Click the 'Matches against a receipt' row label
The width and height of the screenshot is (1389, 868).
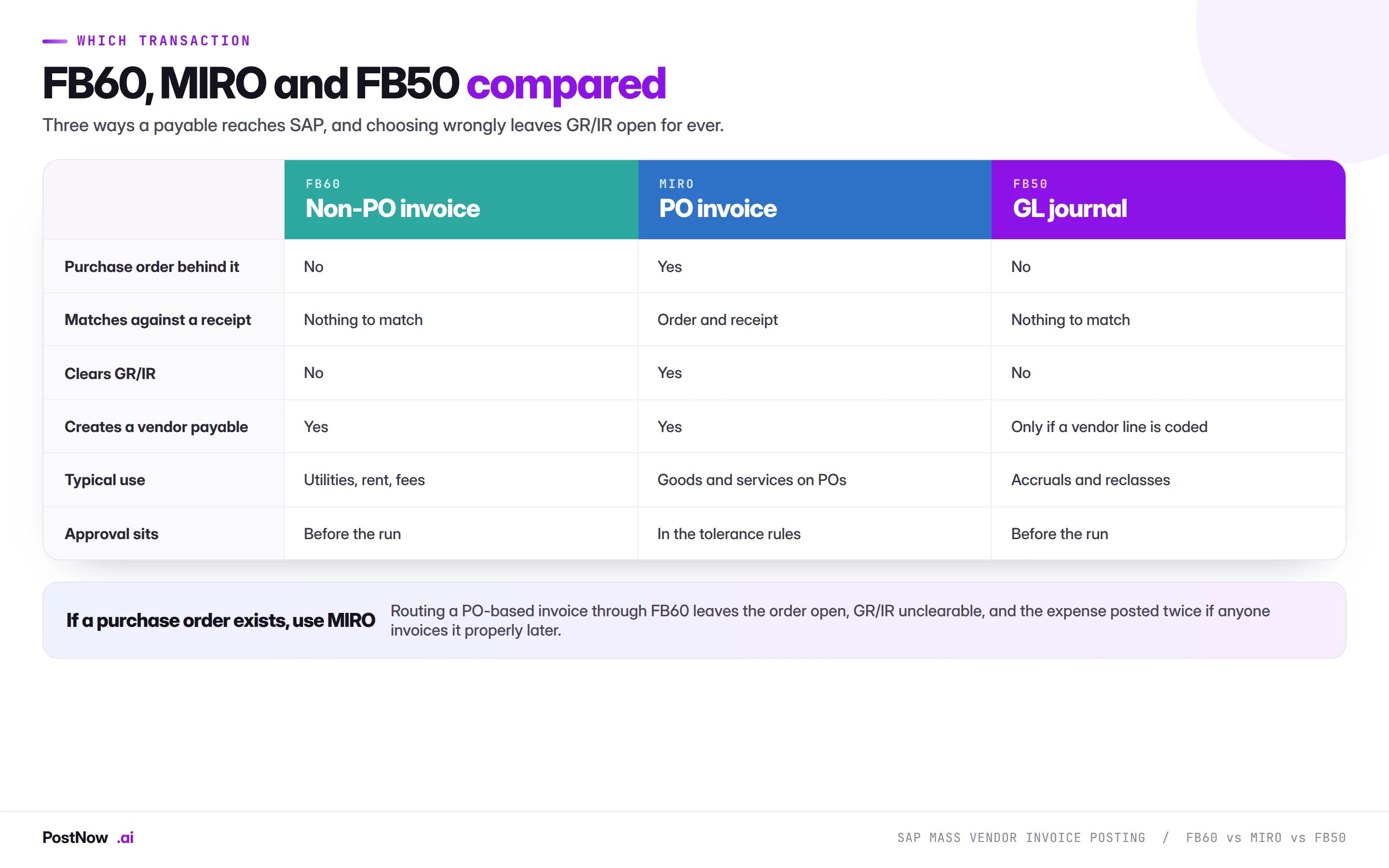click(158, 320)
